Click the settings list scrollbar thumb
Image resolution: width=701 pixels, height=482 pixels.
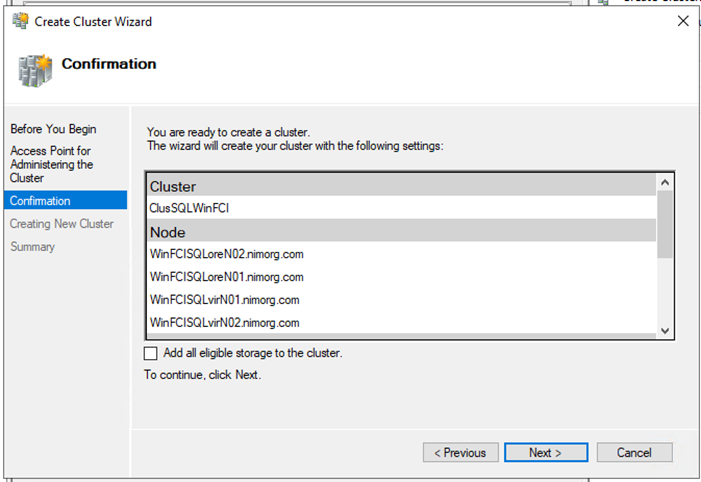click(665, 224)
